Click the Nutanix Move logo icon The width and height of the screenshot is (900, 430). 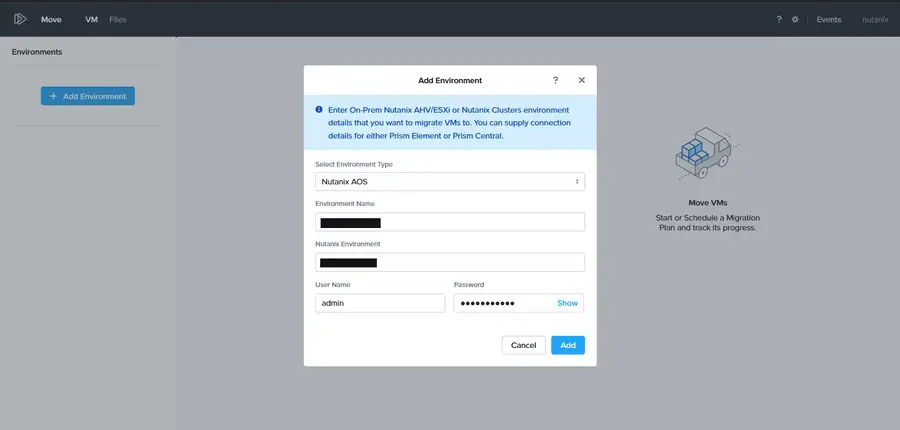point(20,20)
